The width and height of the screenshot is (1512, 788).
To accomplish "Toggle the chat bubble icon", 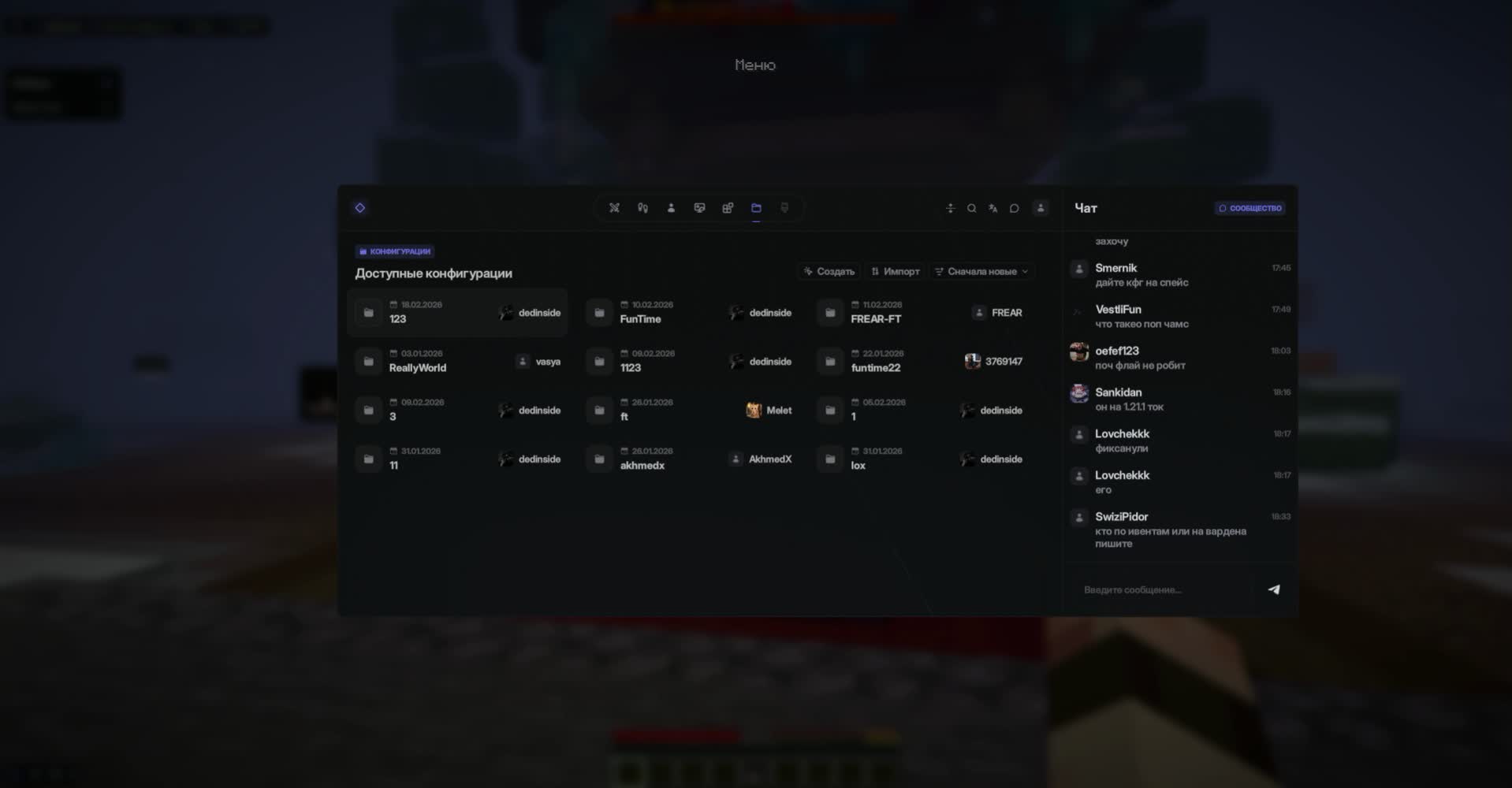I will coord(1015,208).
